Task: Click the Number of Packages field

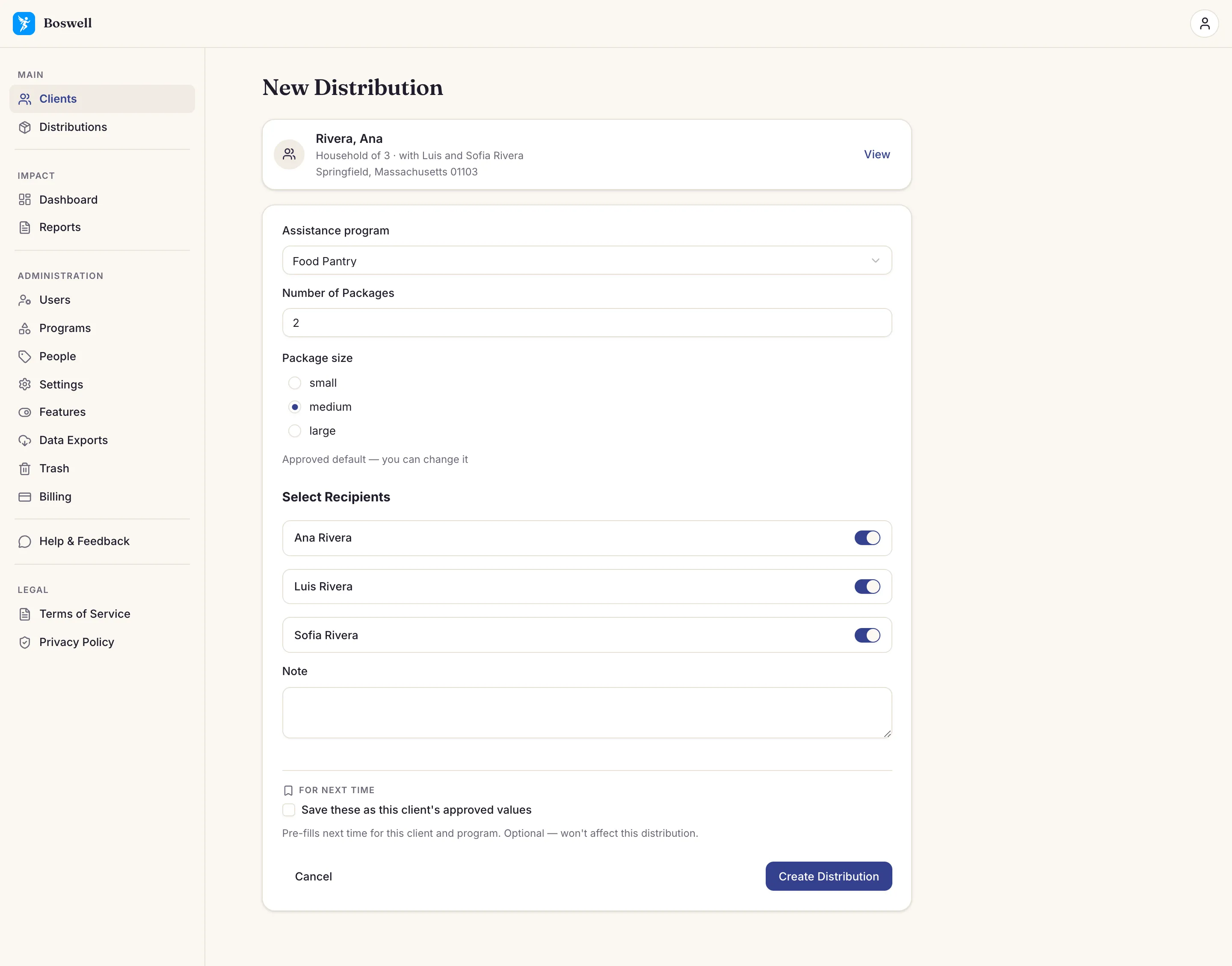Action: (587, 323)
